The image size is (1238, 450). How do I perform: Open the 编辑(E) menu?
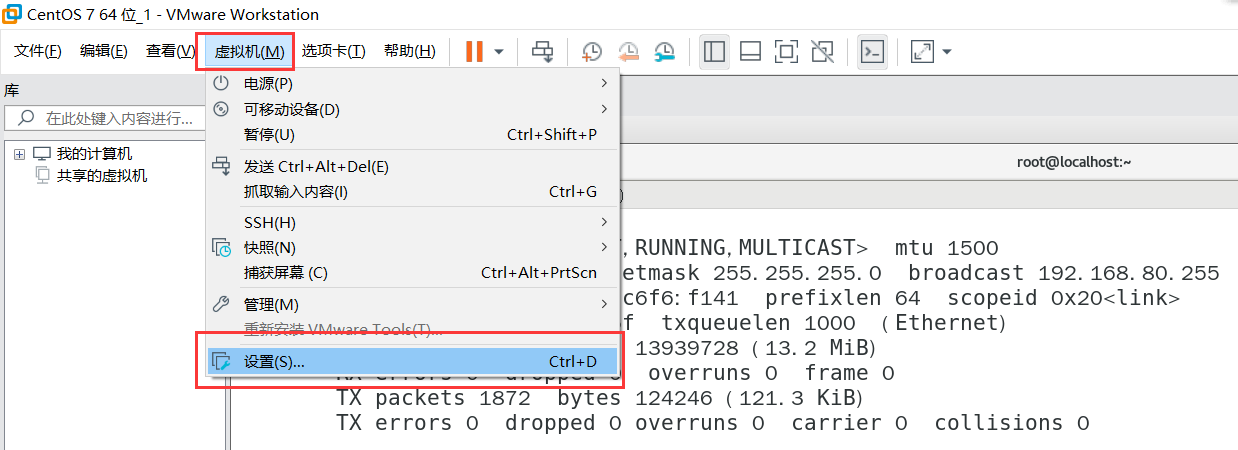104,51
